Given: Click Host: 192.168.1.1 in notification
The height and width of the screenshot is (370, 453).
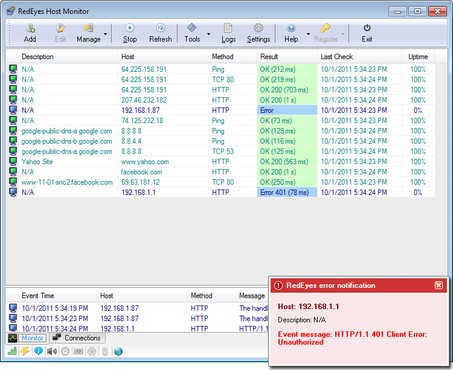Looking at the screenshot, I should pos(308,307).
